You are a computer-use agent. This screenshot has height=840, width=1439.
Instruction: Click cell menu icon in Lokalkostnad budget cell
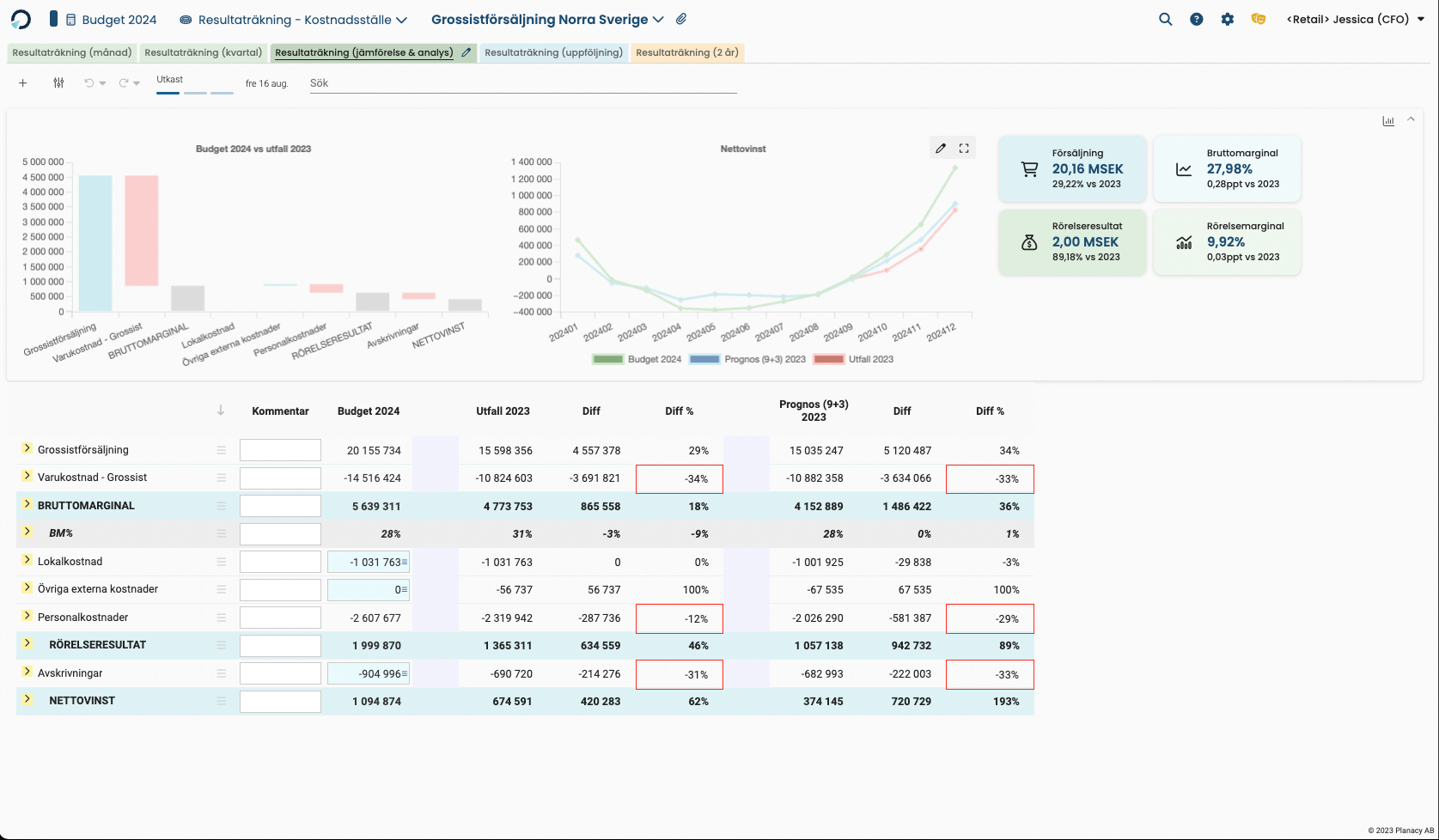point(405,562)
